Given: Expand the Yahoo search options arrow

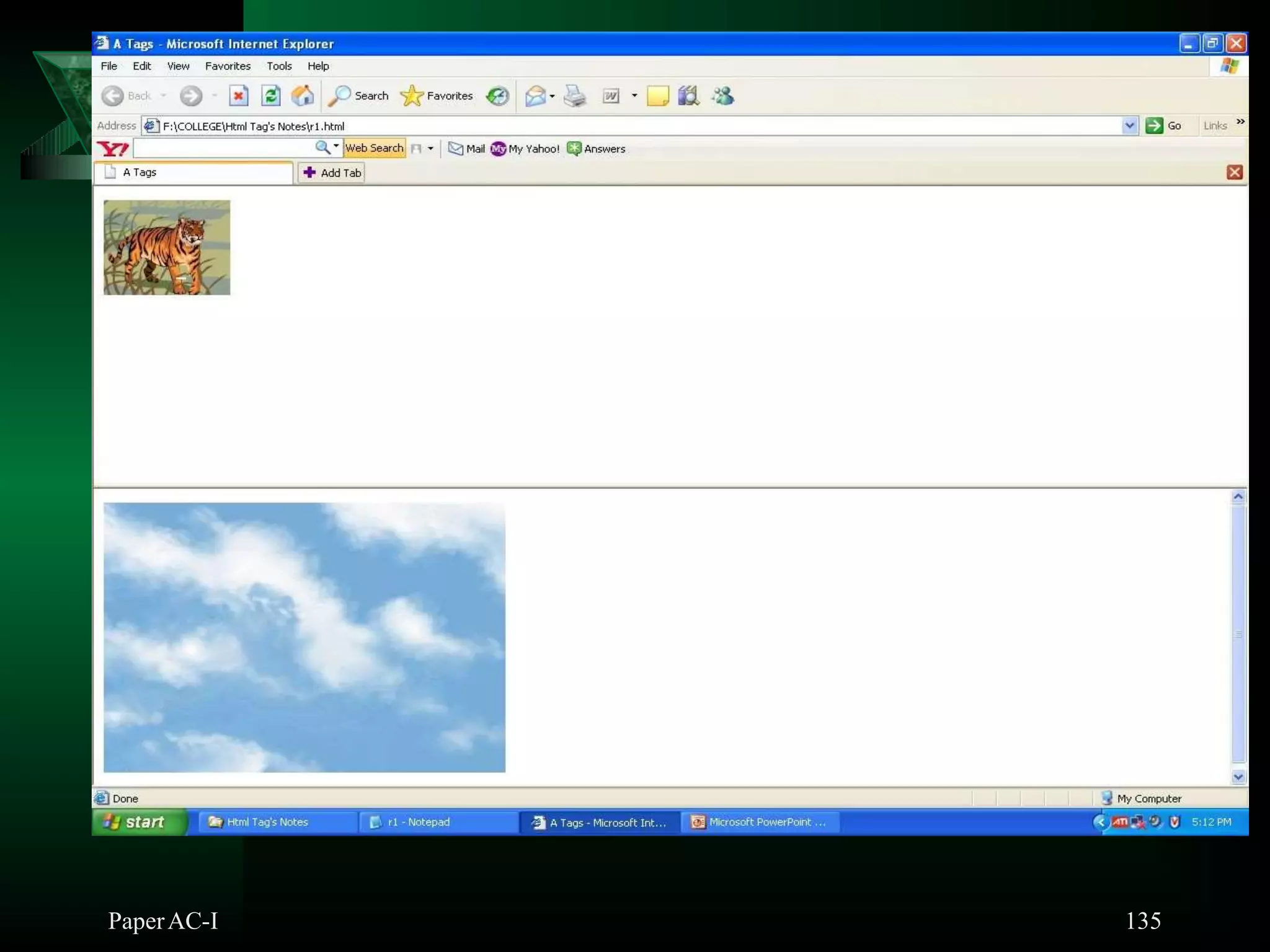Looking at the screenshot, I should (x=336, y=147).
